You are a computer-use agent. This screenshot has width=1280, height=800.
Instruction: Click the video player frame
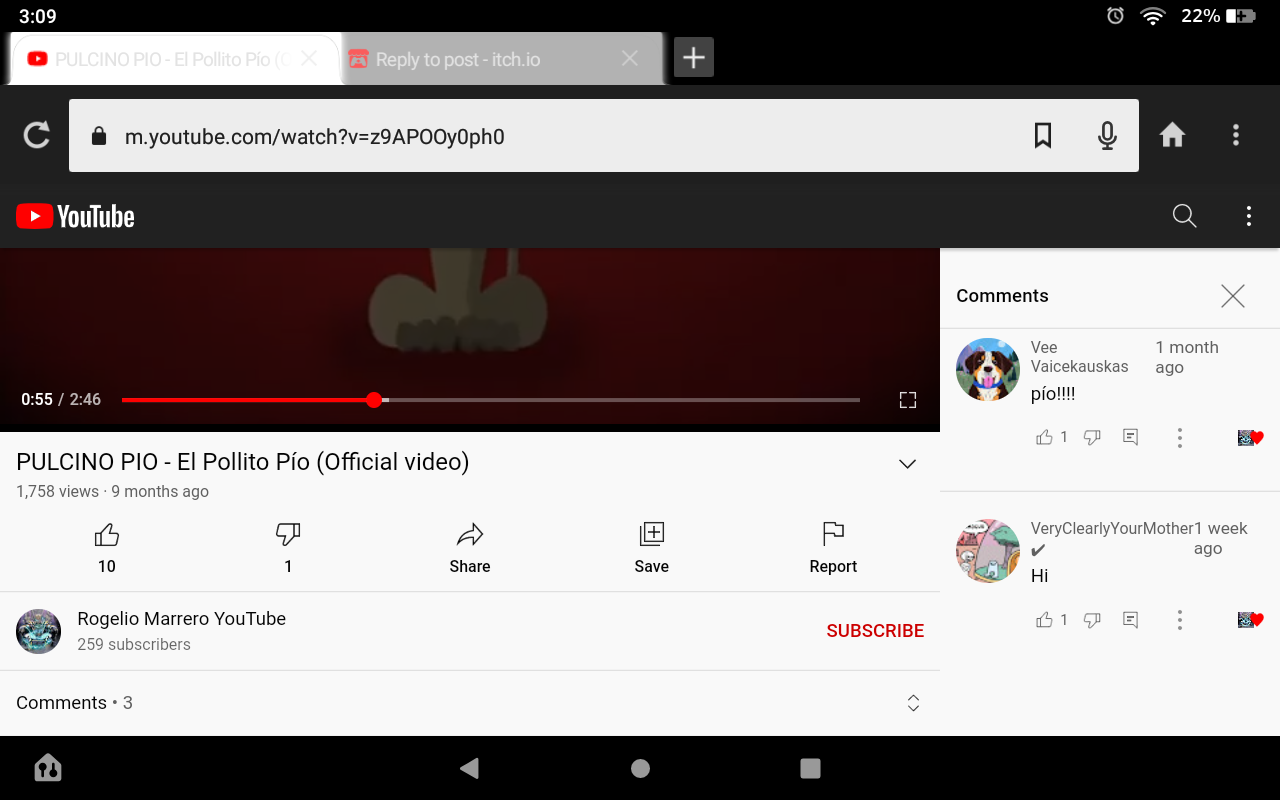pos(470,340)
